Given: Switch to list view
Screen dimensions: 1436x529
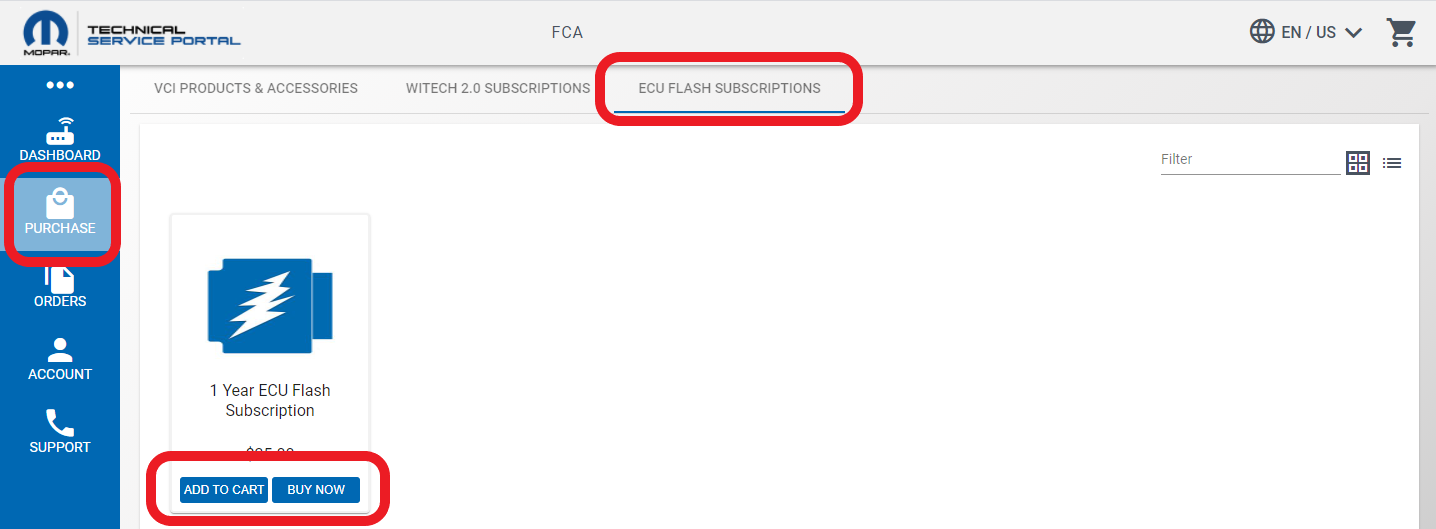Looking at the screenshot, I should (x=1392, y=163).
